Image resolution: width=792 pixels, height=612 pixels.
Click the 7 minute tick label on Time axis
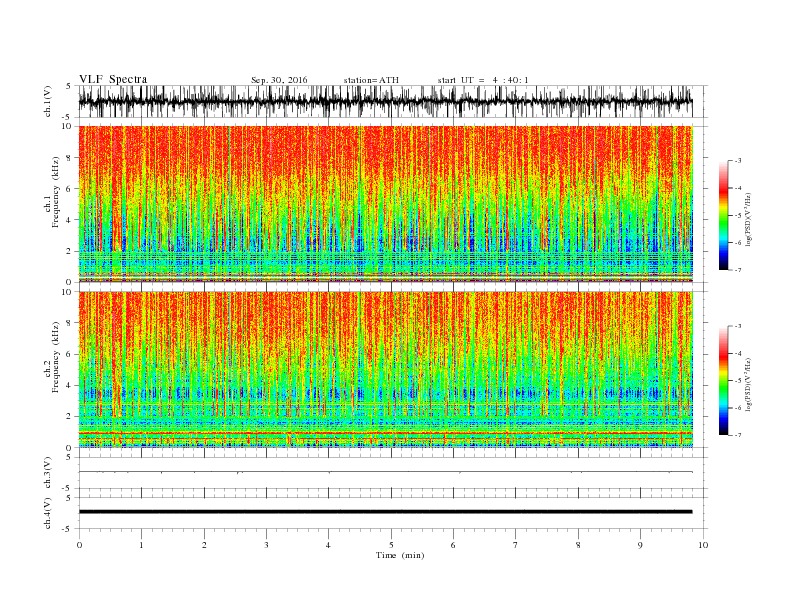point(516,545)
